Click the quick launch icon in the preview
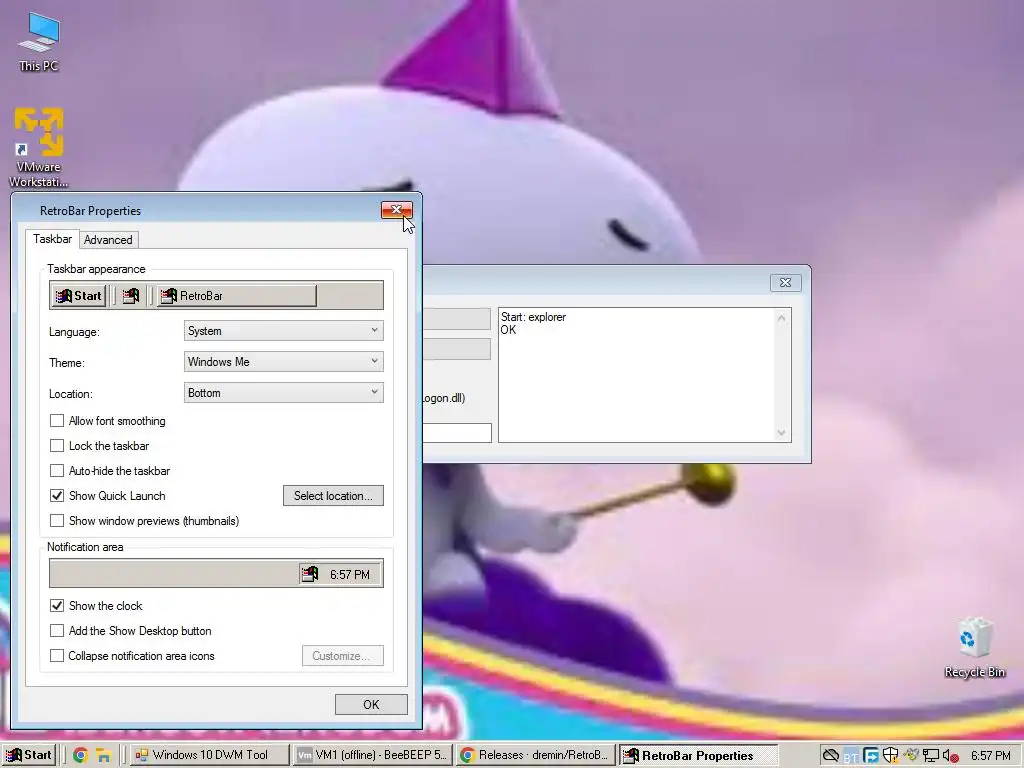 [x=131, y=296]
